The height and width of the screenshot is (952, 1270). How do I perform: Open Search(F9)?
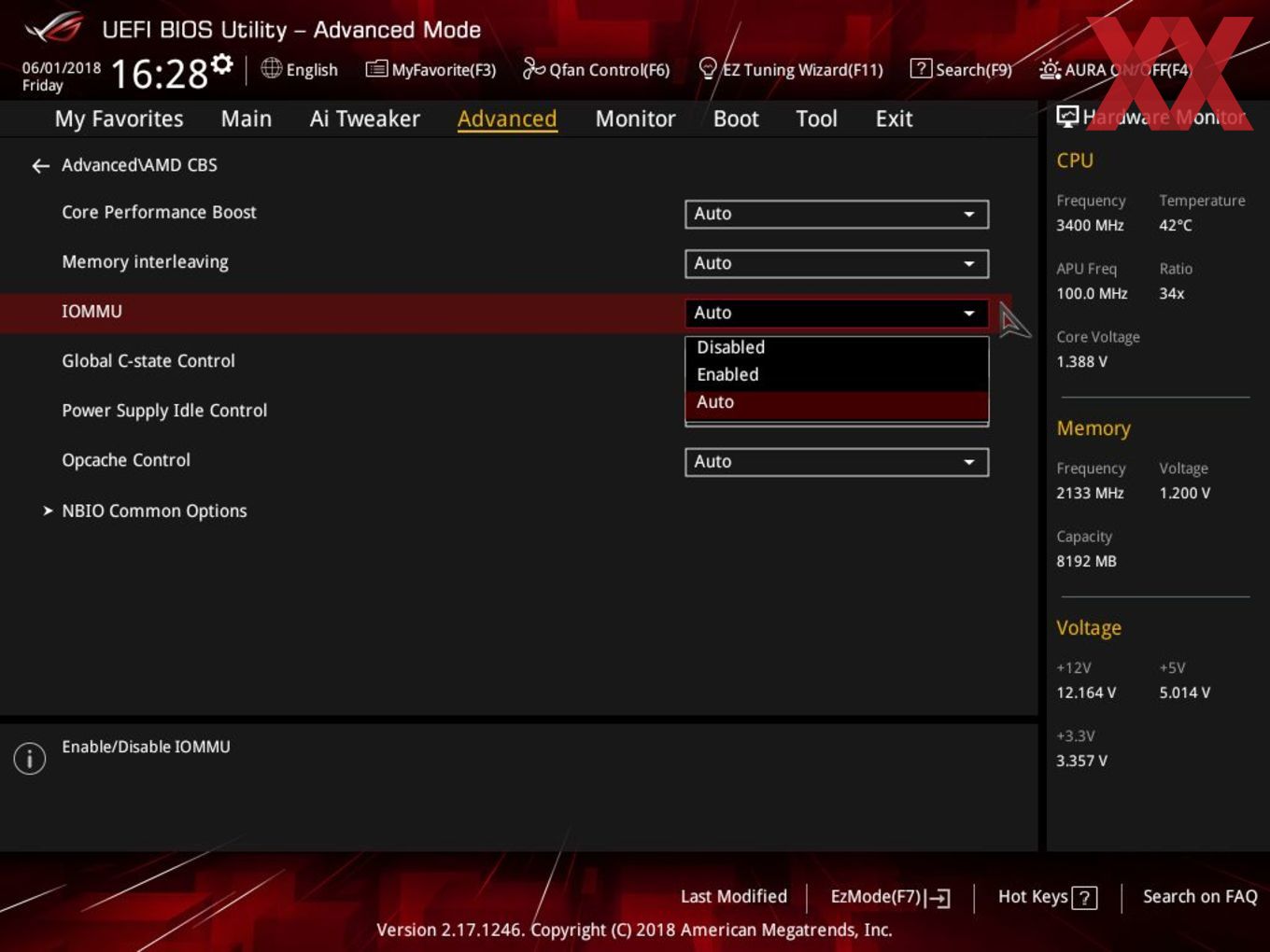[961, 69]
